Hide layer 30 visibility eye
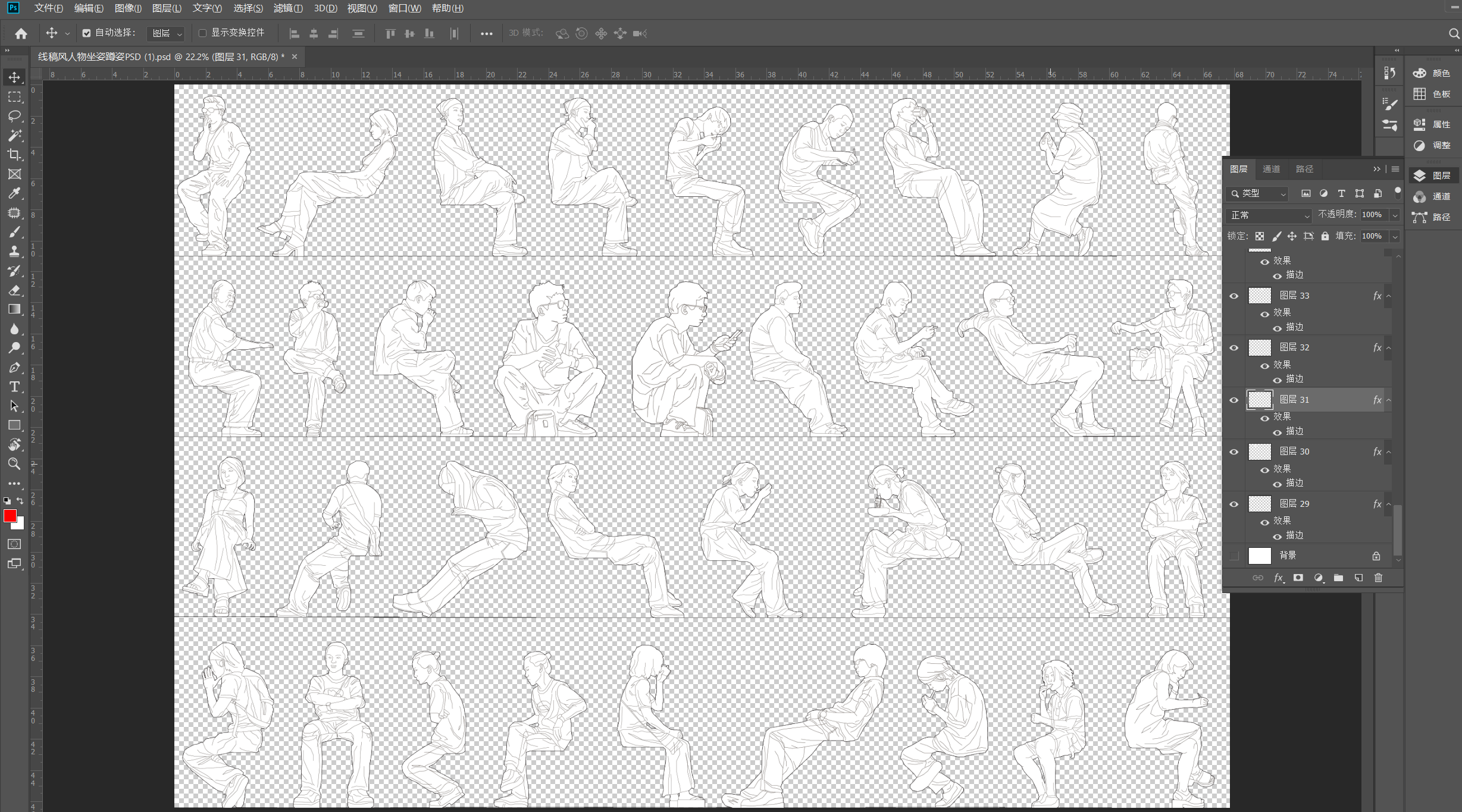Screen dimensions: 1462x812 1234,452
